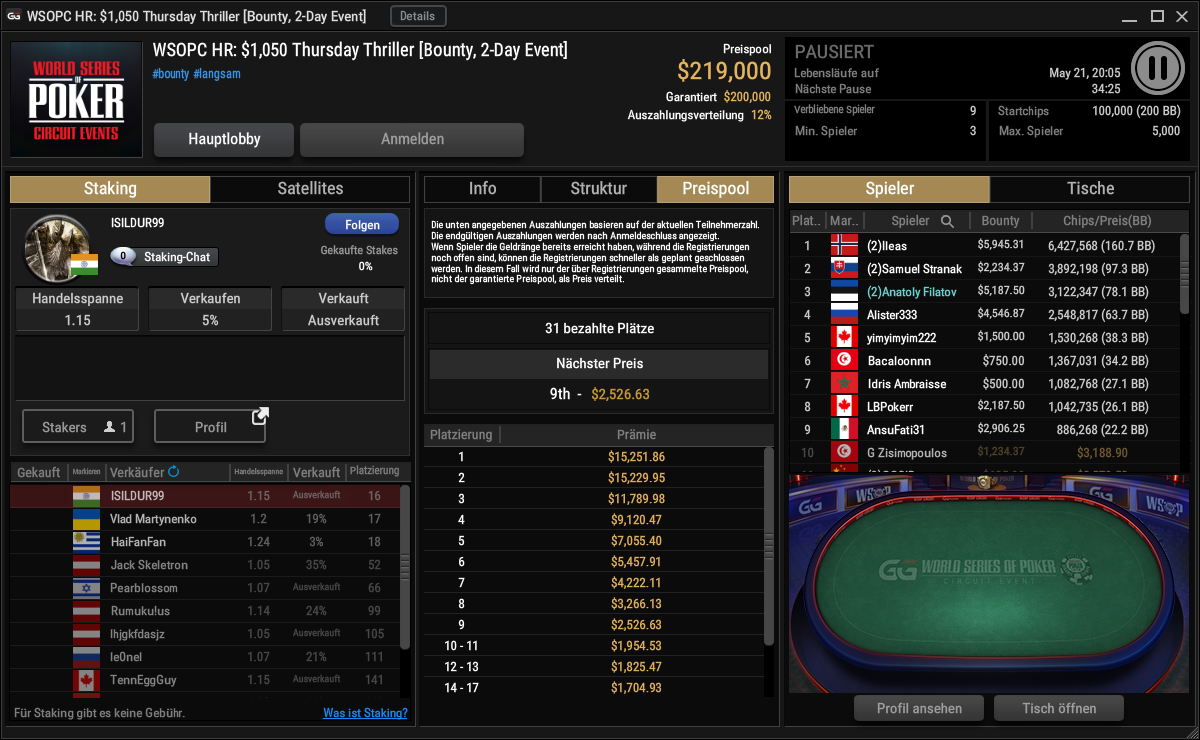Image resolution: width=1200 pixels, height=740 pixels.
Task: Open the external link icon on Profil
Action: [x=260, y=415]
